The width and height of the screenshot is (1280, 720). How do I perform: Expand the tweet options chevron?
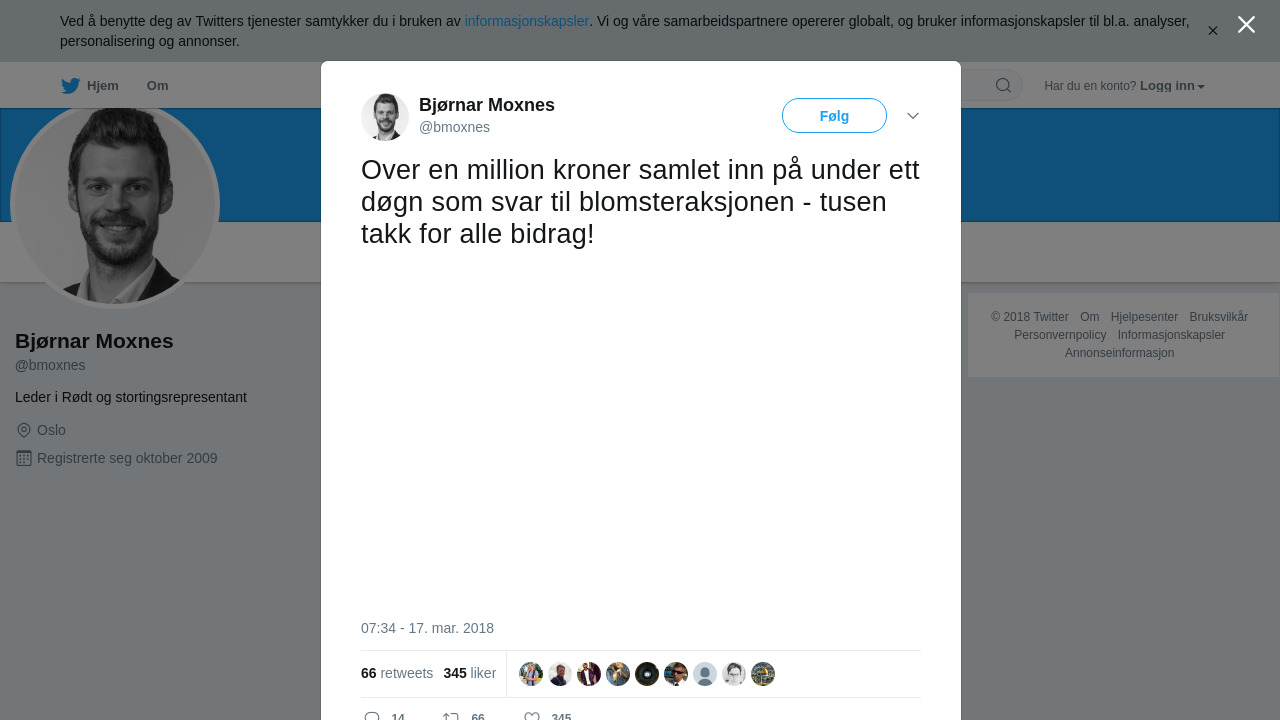click(913, 116)
